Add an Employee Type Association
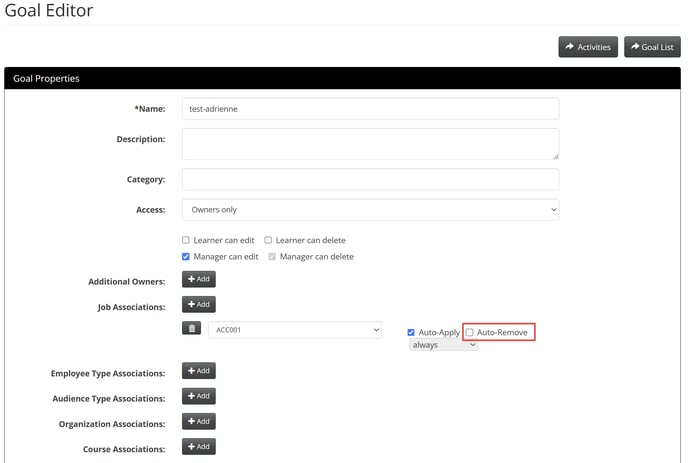 coord(199,371)
